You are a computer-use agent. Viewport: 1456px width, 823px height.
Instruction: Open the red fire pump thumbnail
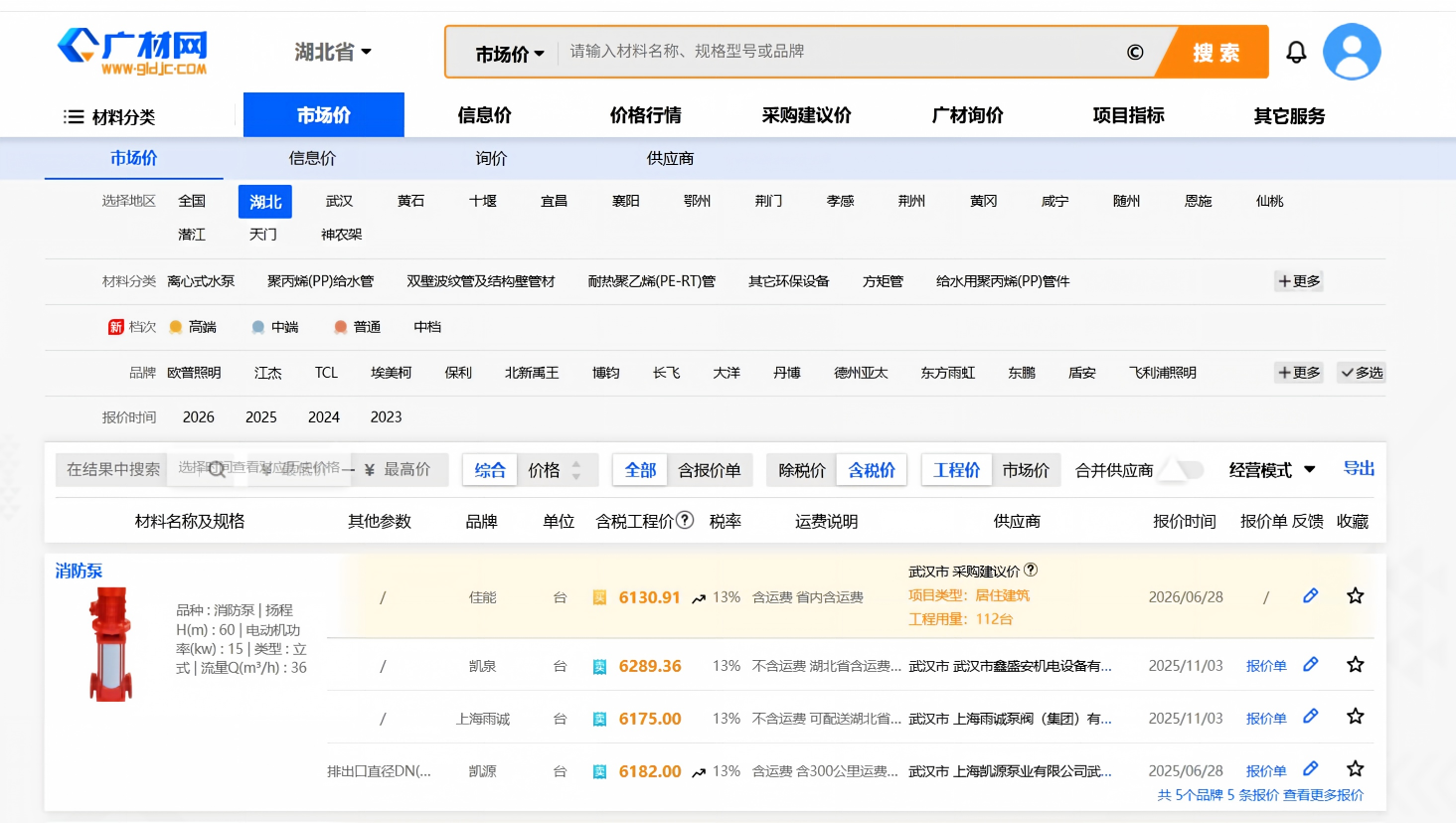[x=110, y=644]
